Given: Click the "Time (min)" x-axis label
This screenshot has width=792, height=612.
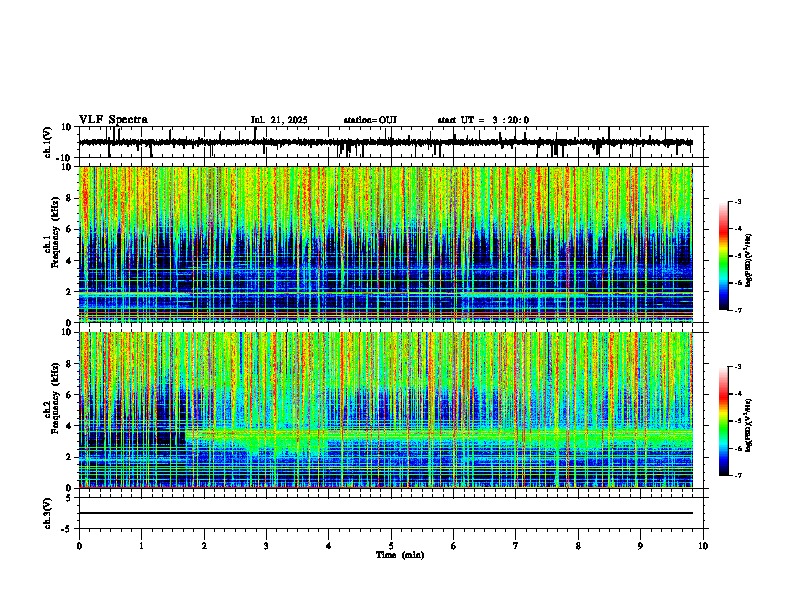Looking at the screenshot, I should pos(400,555).
